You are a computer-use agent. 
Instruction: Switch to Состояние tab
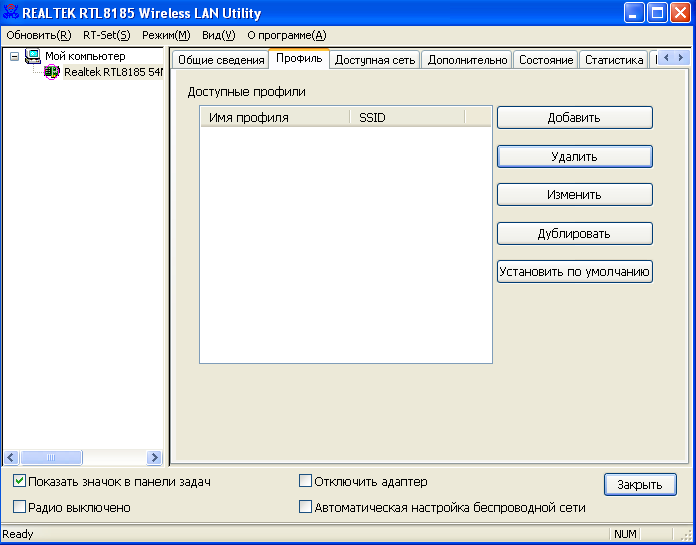[546, 60]
